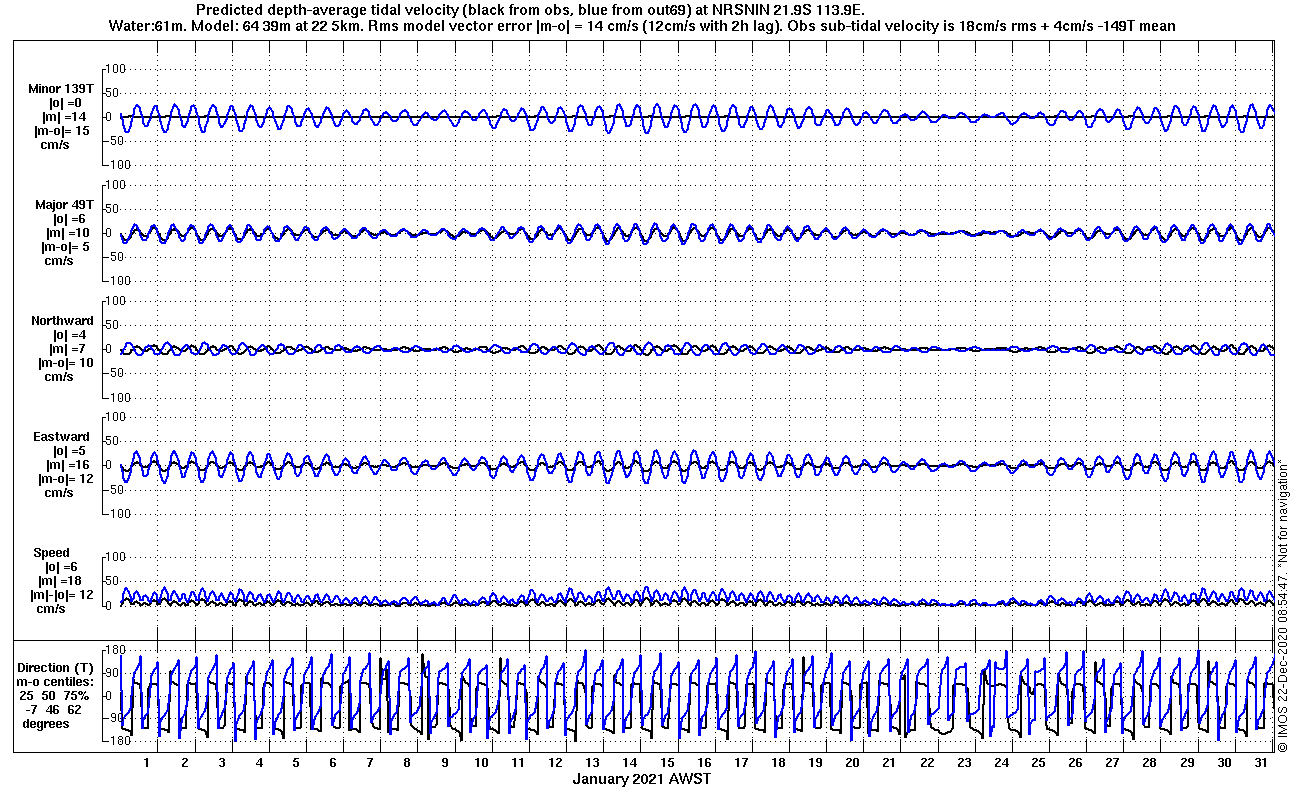This screenshot has width=1300, height=800.
Task: Click the "January 2021 AWST" axis label
Action: (641, 779)
